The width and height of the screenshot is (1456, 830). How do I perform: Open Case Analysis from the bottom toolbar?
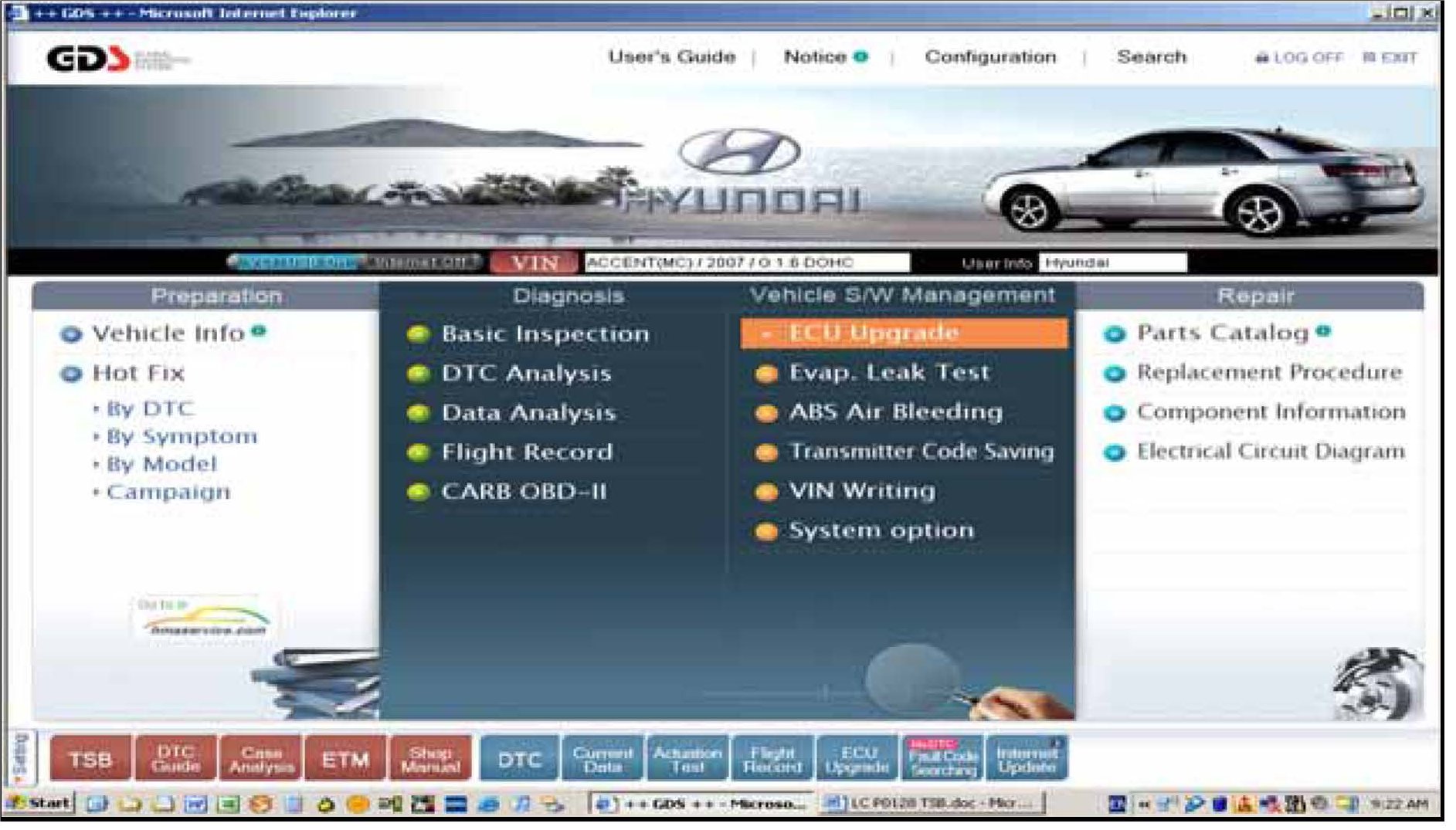pyautogui.click(x=261, y=759)
